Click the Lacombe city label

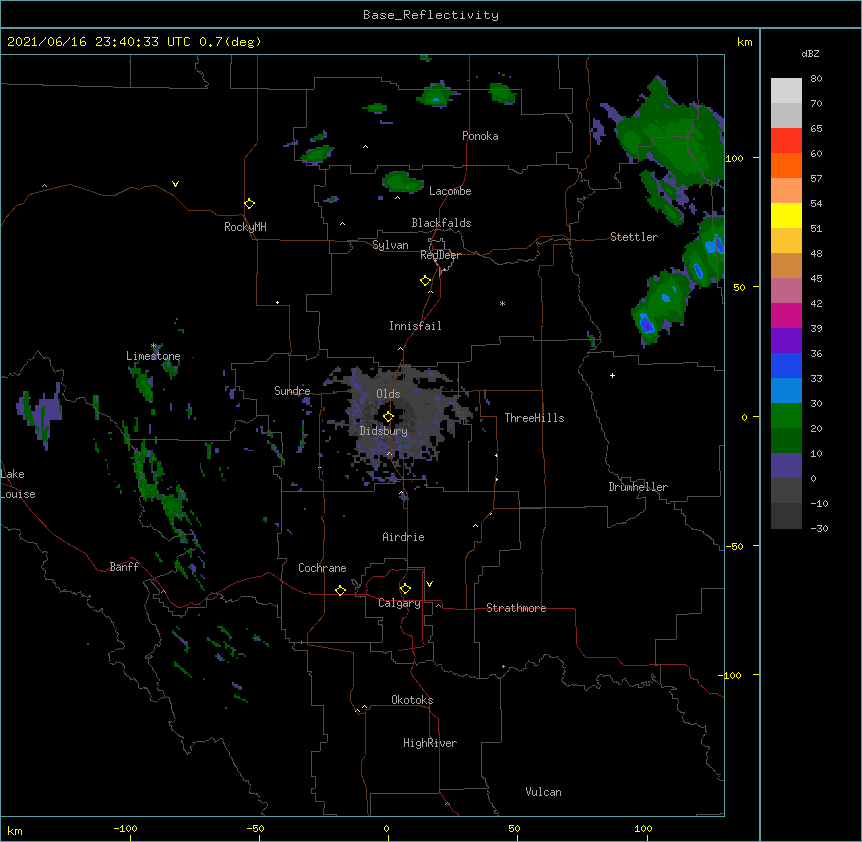450,191
